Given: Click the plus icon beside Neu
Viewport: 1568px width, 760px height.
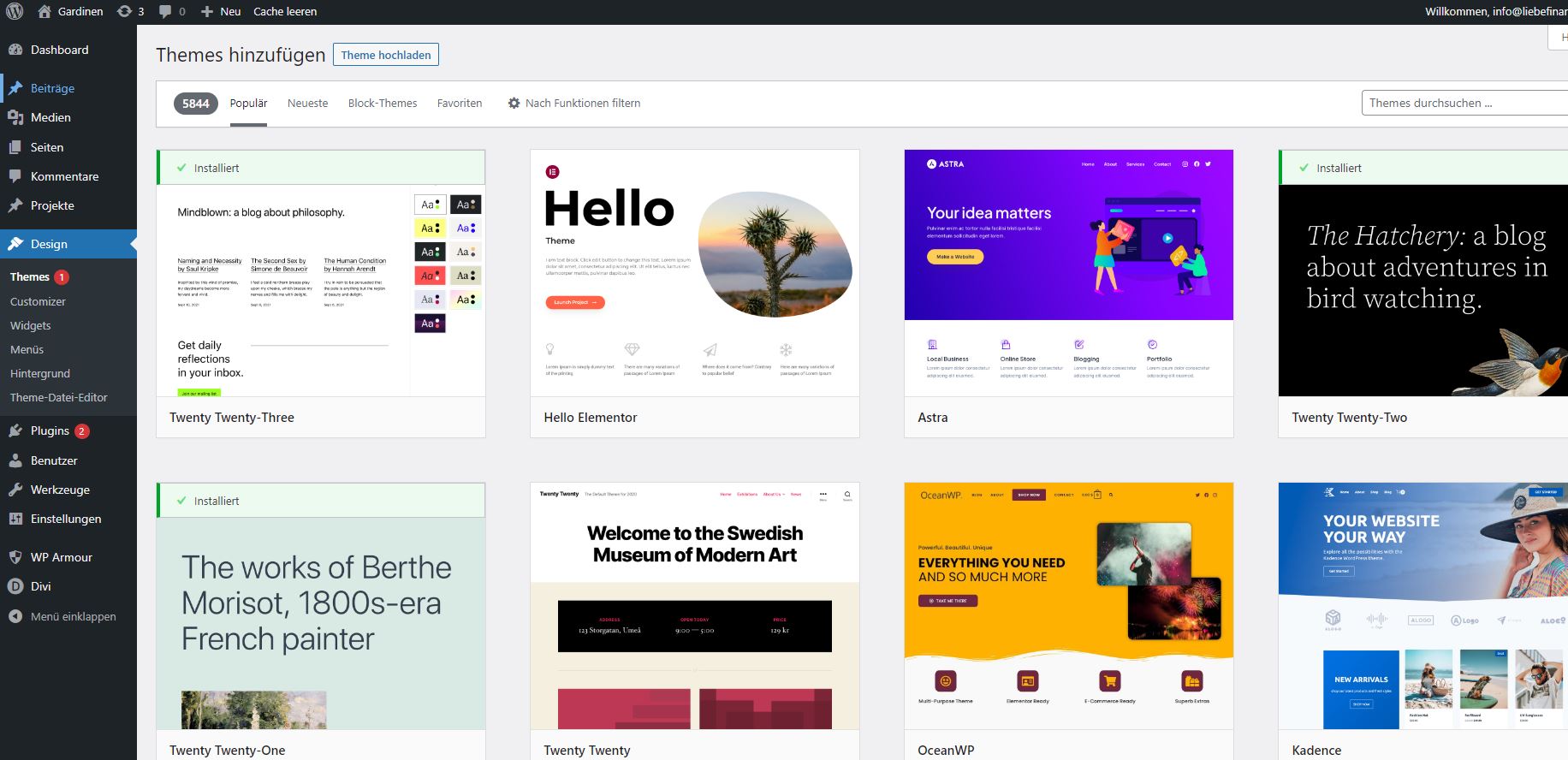Looking at the screenshot, I should (207, 11).
